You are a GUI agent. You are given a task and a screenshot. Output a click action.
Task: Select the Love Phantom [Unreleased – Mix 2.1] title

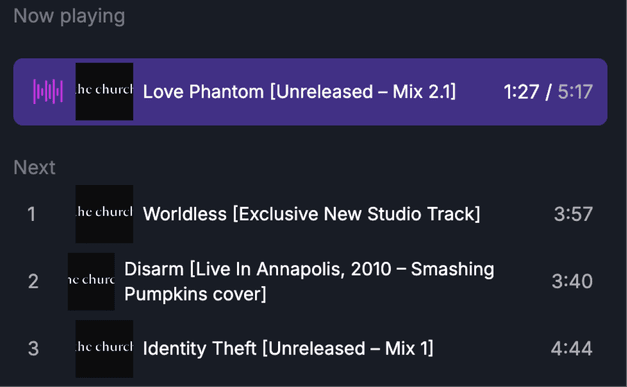click(299, 92)
